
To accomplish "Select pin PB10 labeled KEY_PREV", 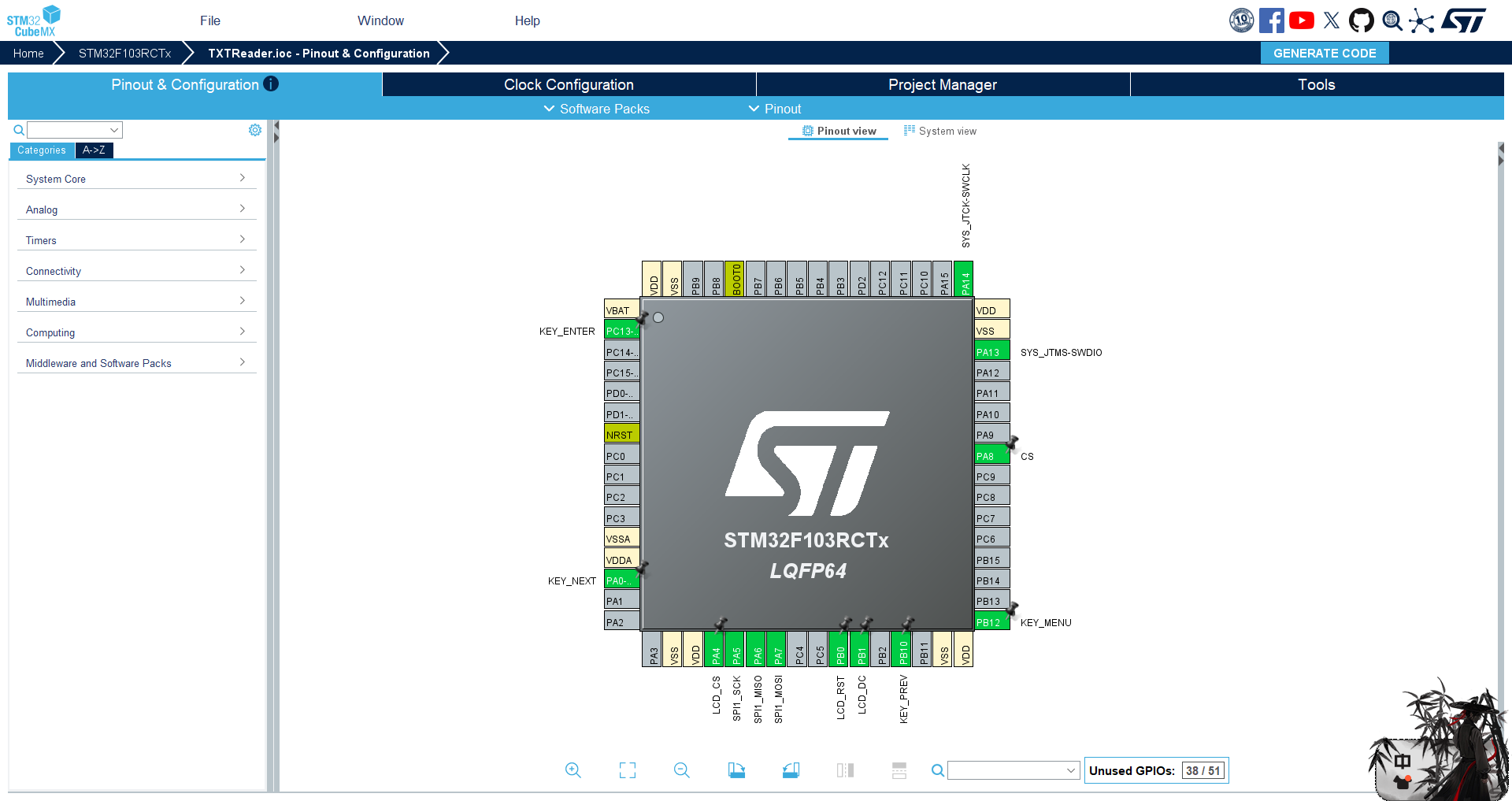I will [x=902, y=649].
